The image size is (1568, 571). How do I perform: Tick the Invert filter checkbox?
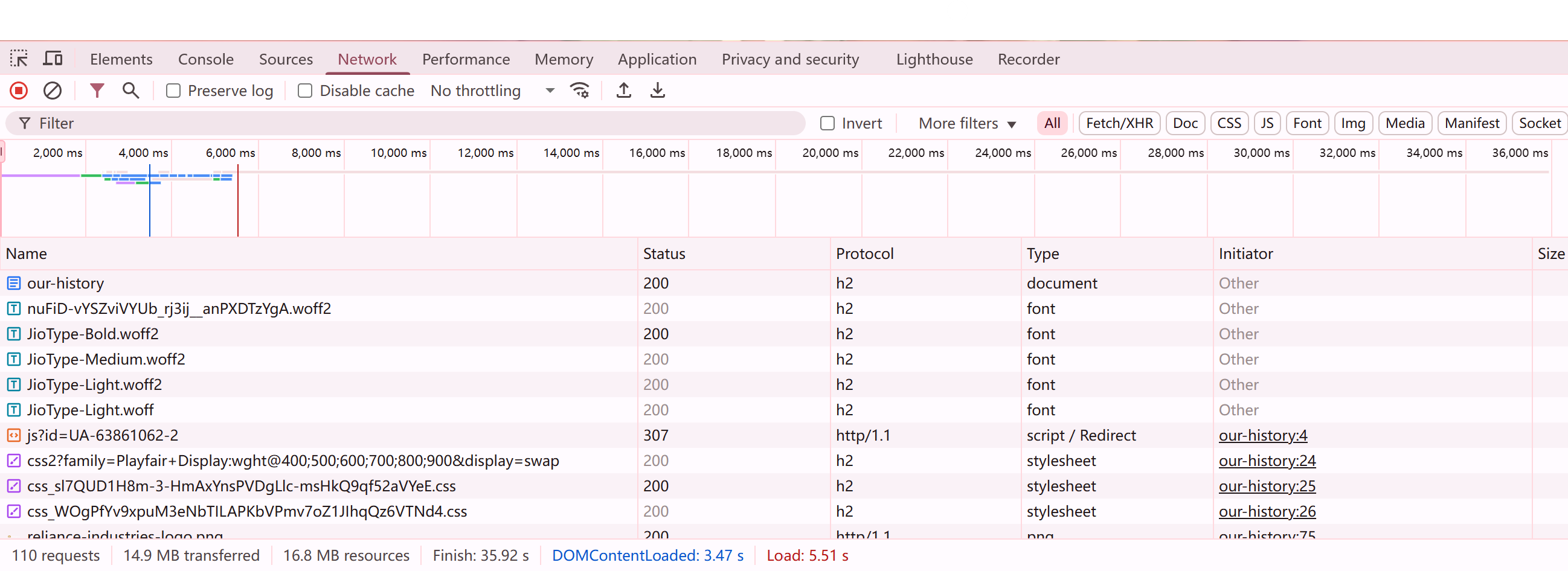827,124
